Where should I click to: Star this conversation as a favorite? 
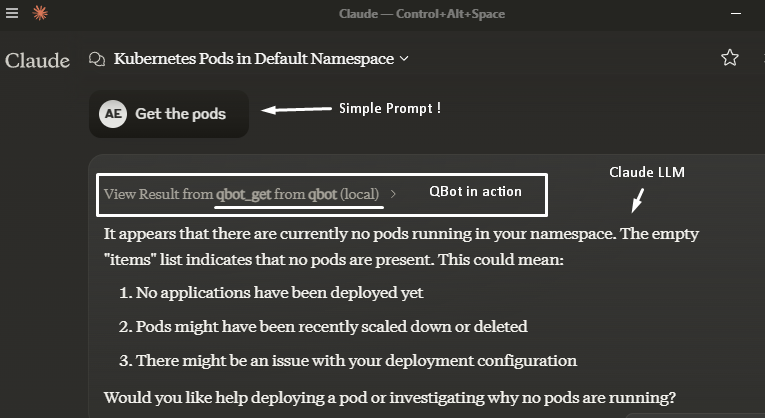730,58
